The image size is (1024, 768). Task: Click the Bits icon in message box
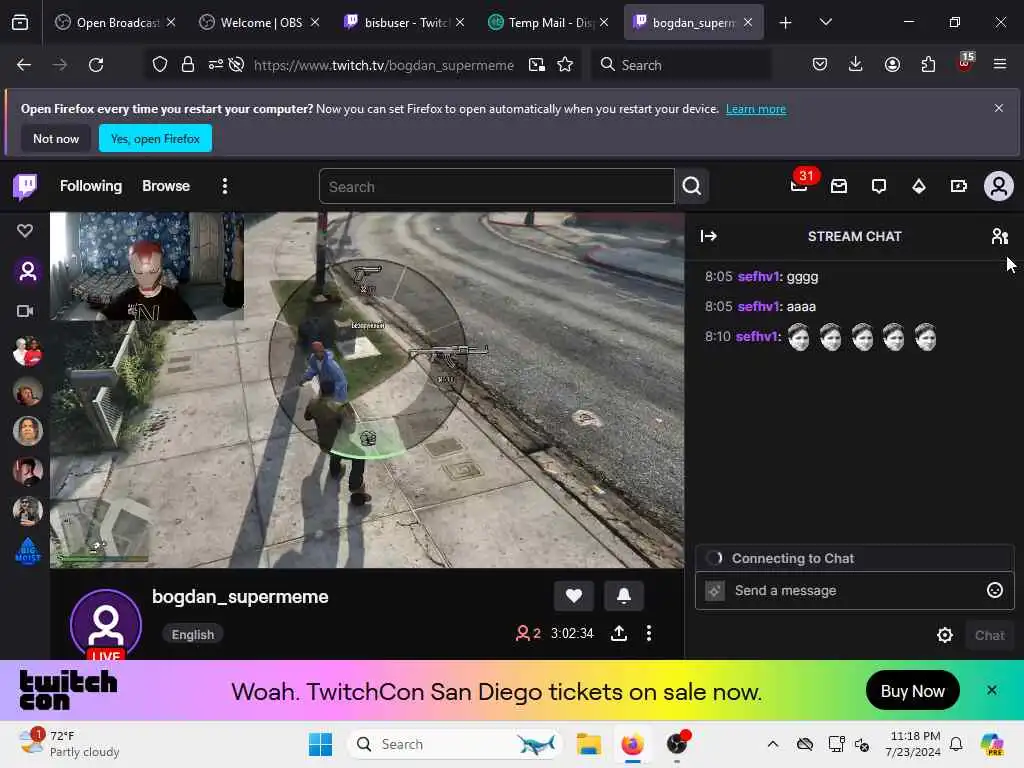[715, 591]
